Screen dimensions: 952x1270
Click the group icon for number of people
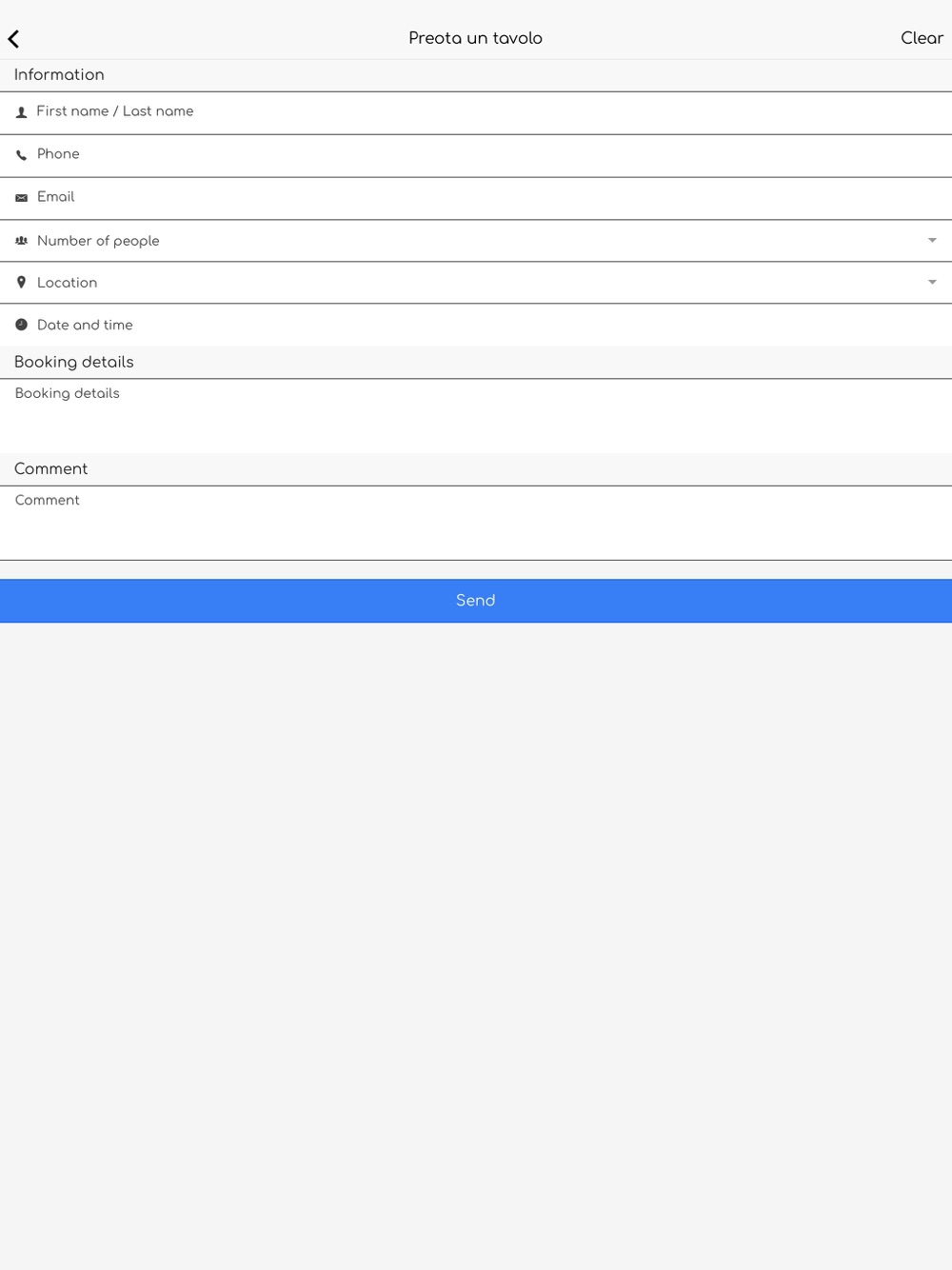21,241
